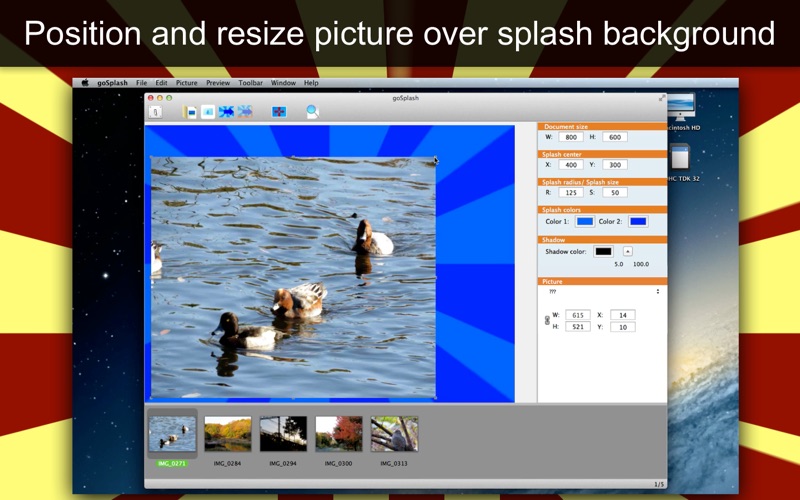800x500 pixels.
Task: Click the Splash radius R field
Action: click(571, 193)
